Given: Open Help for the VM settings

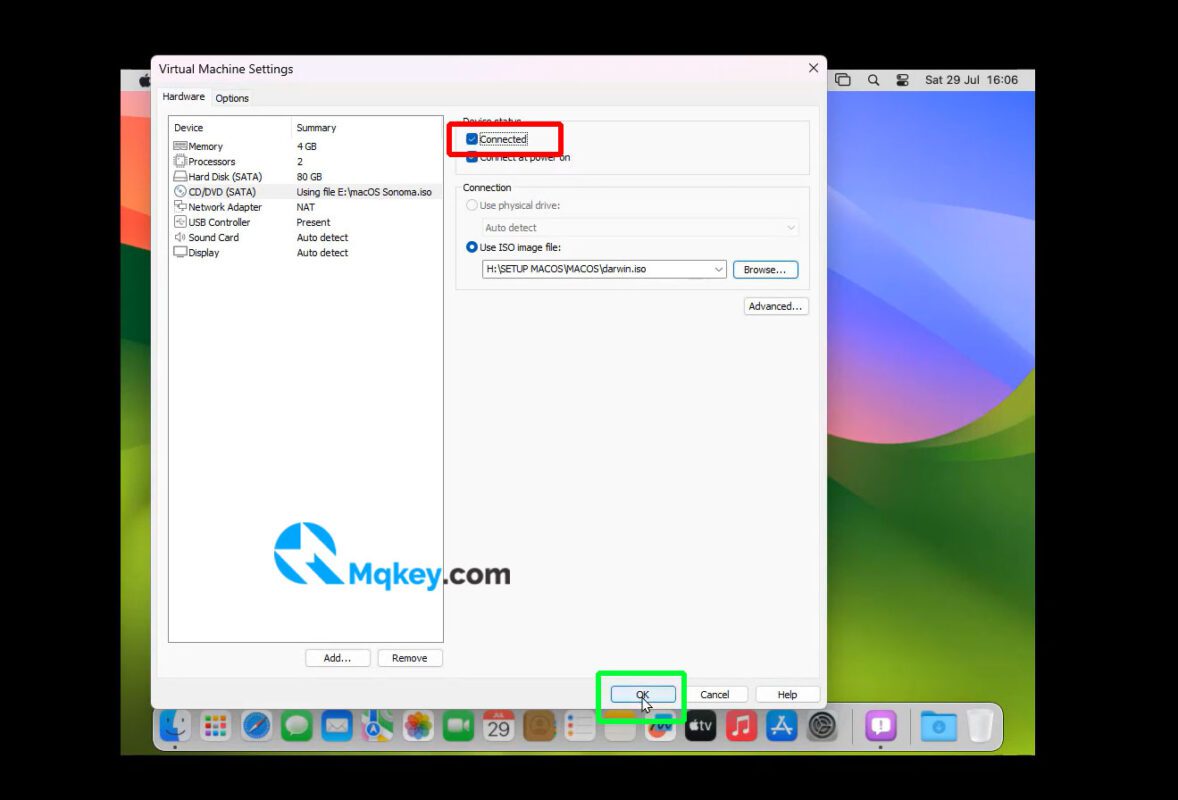Looking at the screenshot, I should tap(787, 695).
